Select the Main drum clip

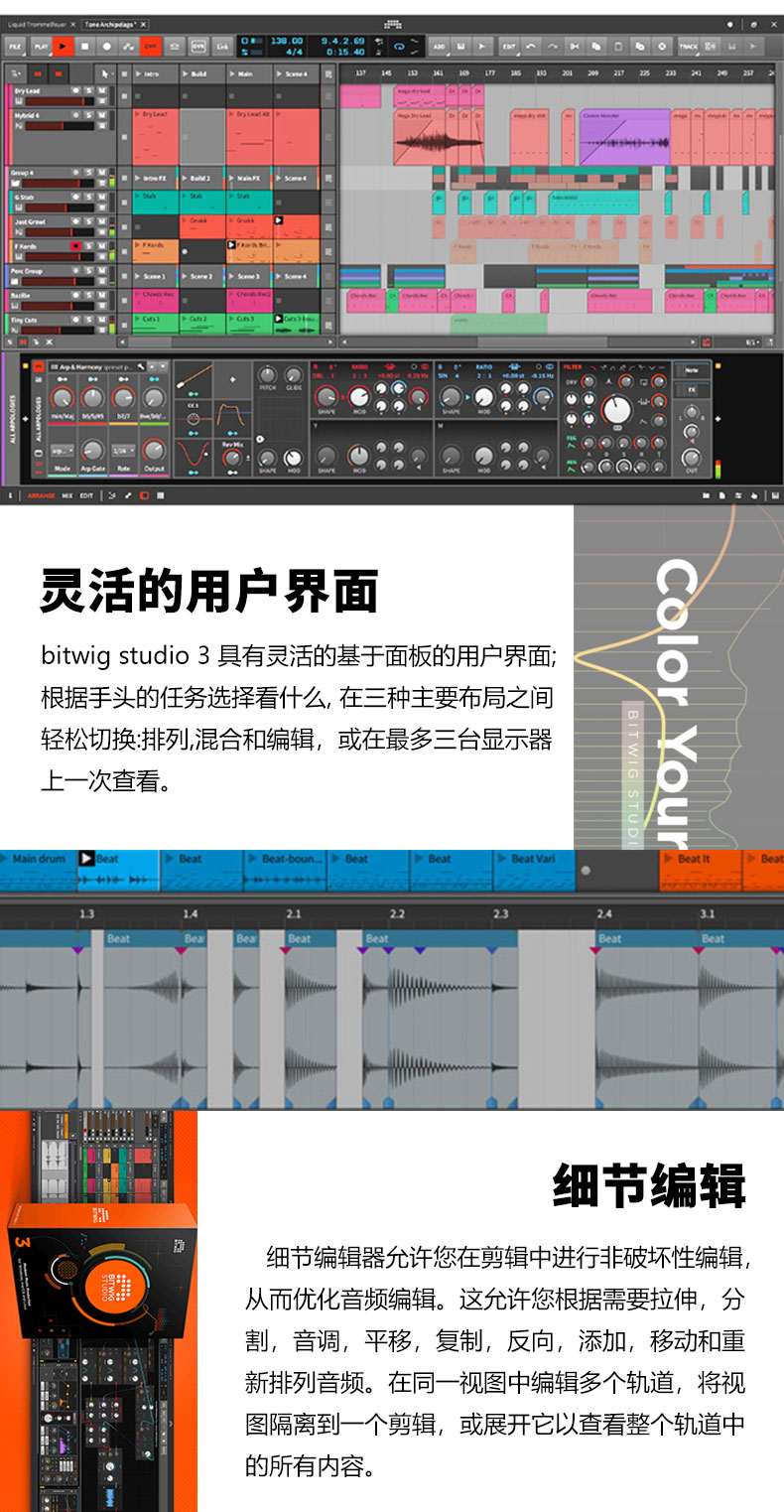tap(39, 870)
